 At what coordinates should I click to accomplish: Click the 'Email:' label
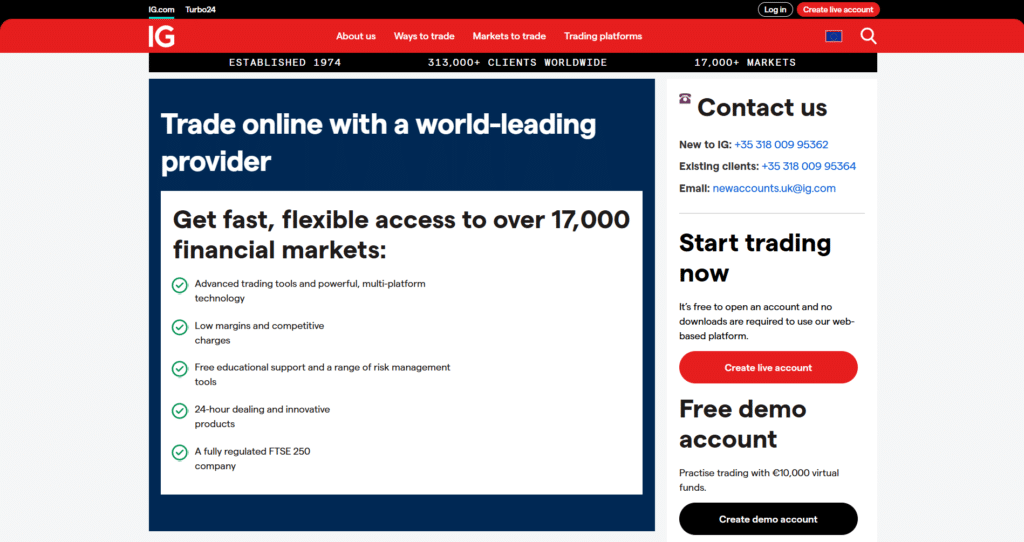coord(694,188)
